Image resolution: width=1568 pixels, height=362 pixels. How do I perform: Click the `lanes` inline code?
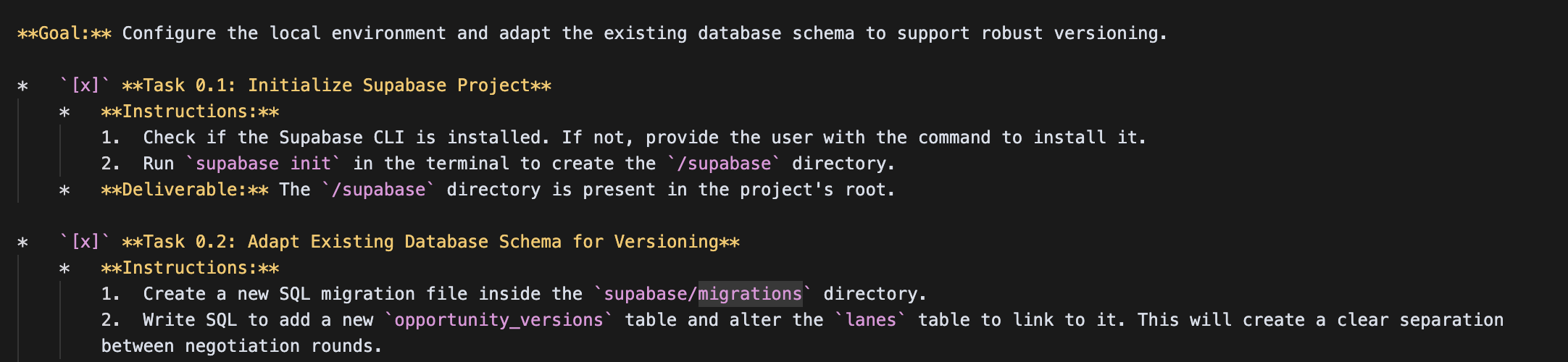[x=870, y=320]
